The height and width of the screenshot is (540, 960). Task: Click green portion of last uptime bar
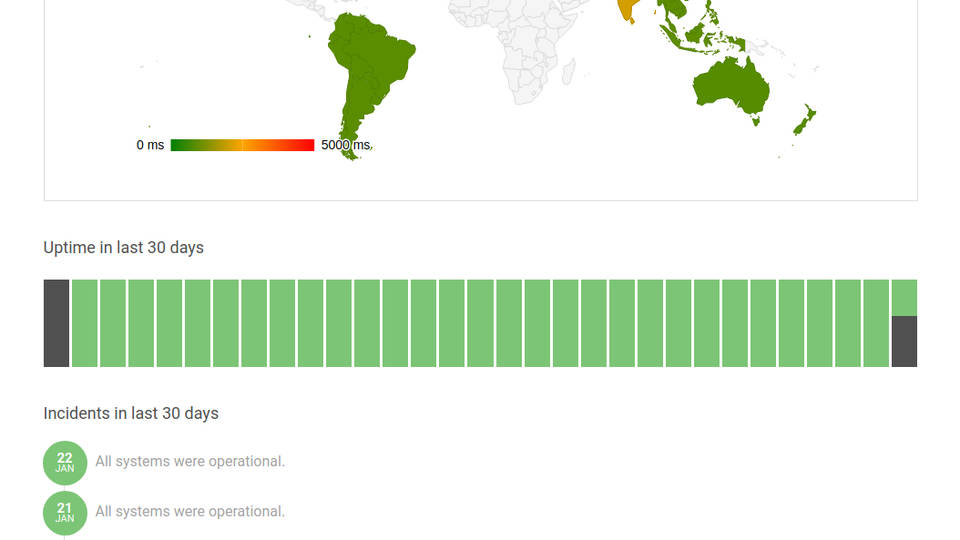pos(904,297)
